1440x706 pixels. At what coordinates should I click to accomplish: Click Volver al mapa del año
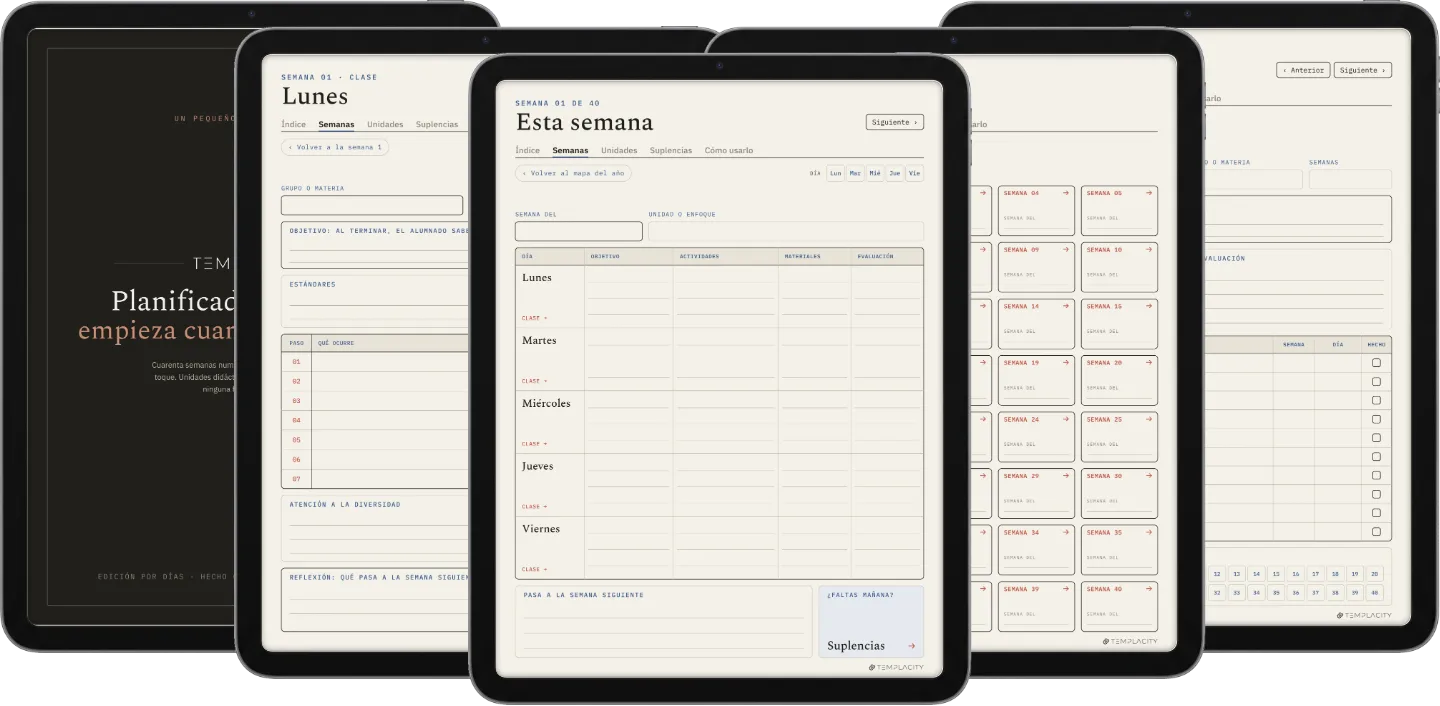573,173
